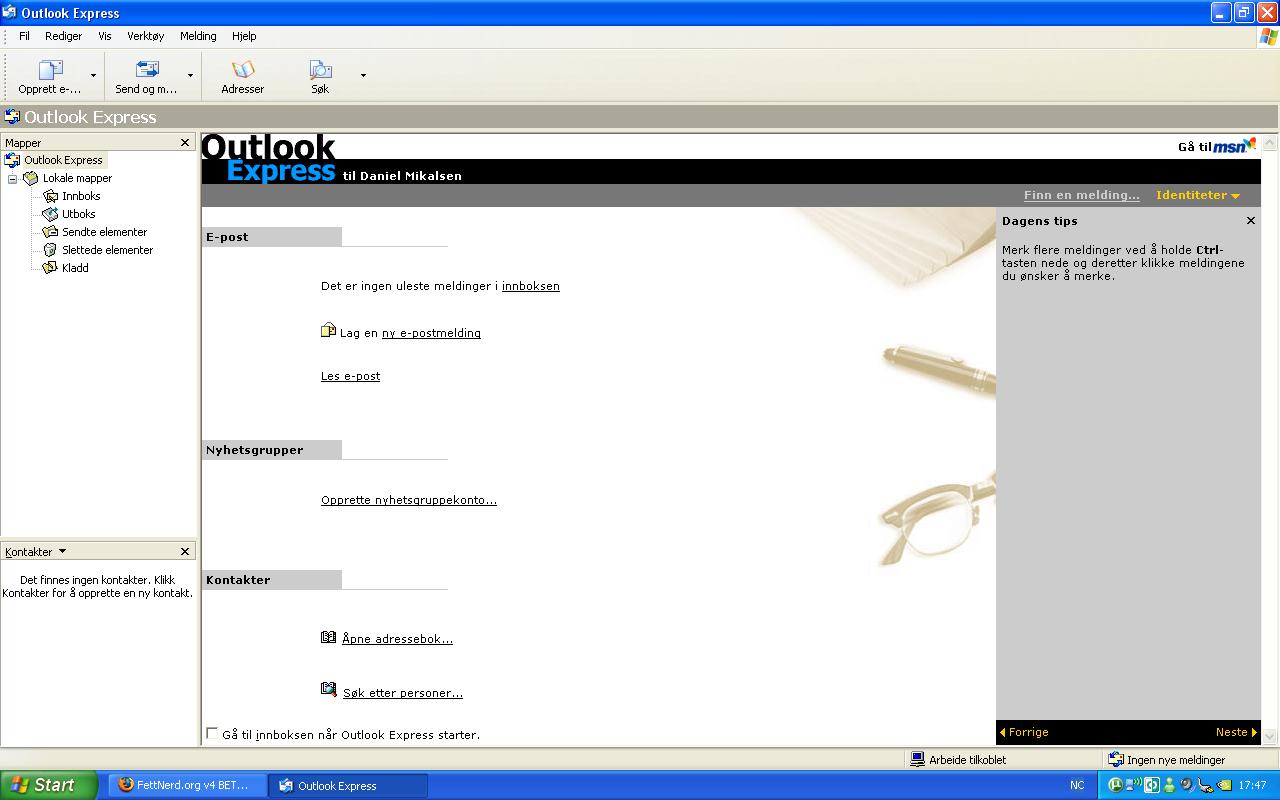Open the Identiteter dropdown
Image resolution: width=1280 pixels, height=800 pixels.
[x=1197, y=195]
